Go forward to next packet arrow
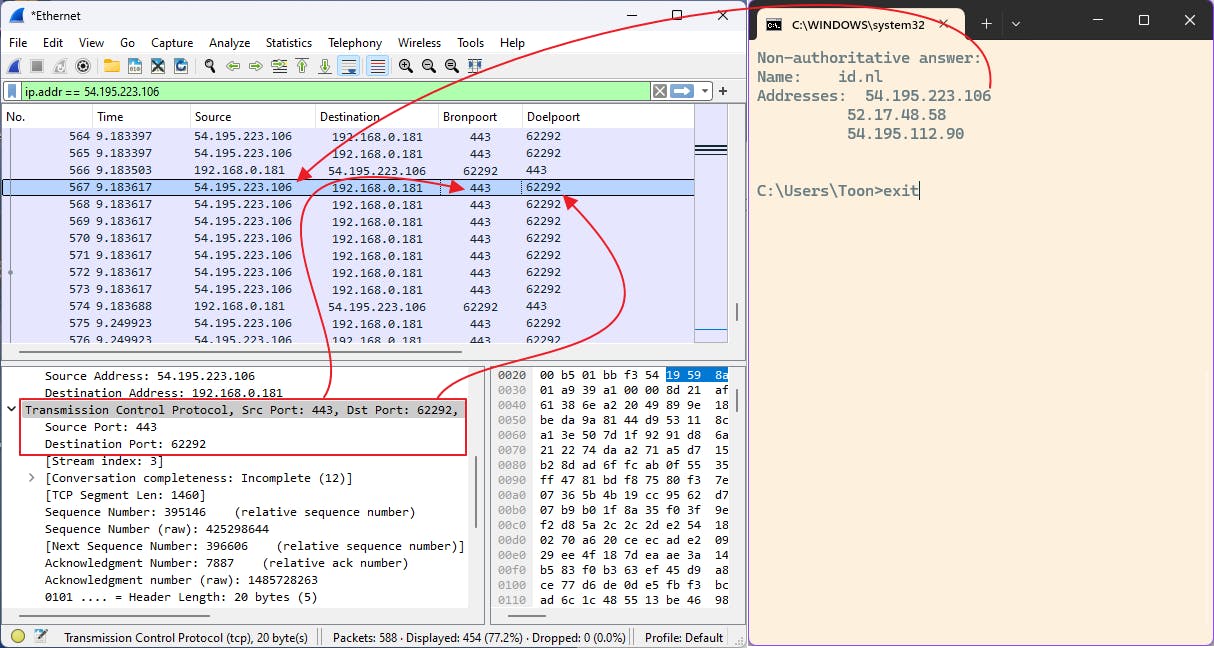Image resolution: width=1214 pixels, height=648 pixels. (256, 66)
